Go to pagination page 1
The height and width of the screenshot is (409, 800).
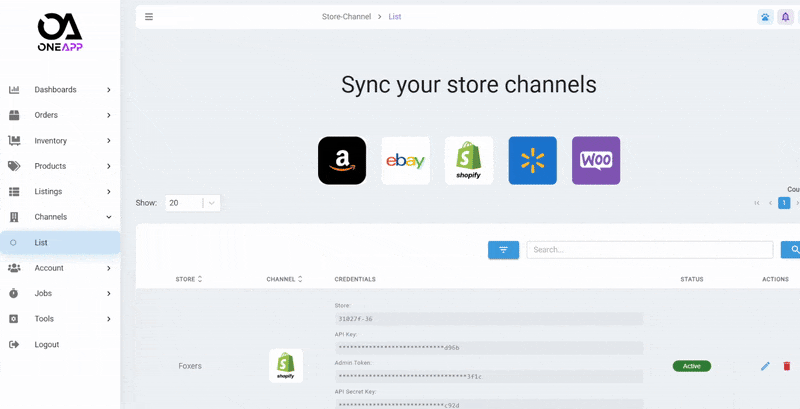(784, 203)
